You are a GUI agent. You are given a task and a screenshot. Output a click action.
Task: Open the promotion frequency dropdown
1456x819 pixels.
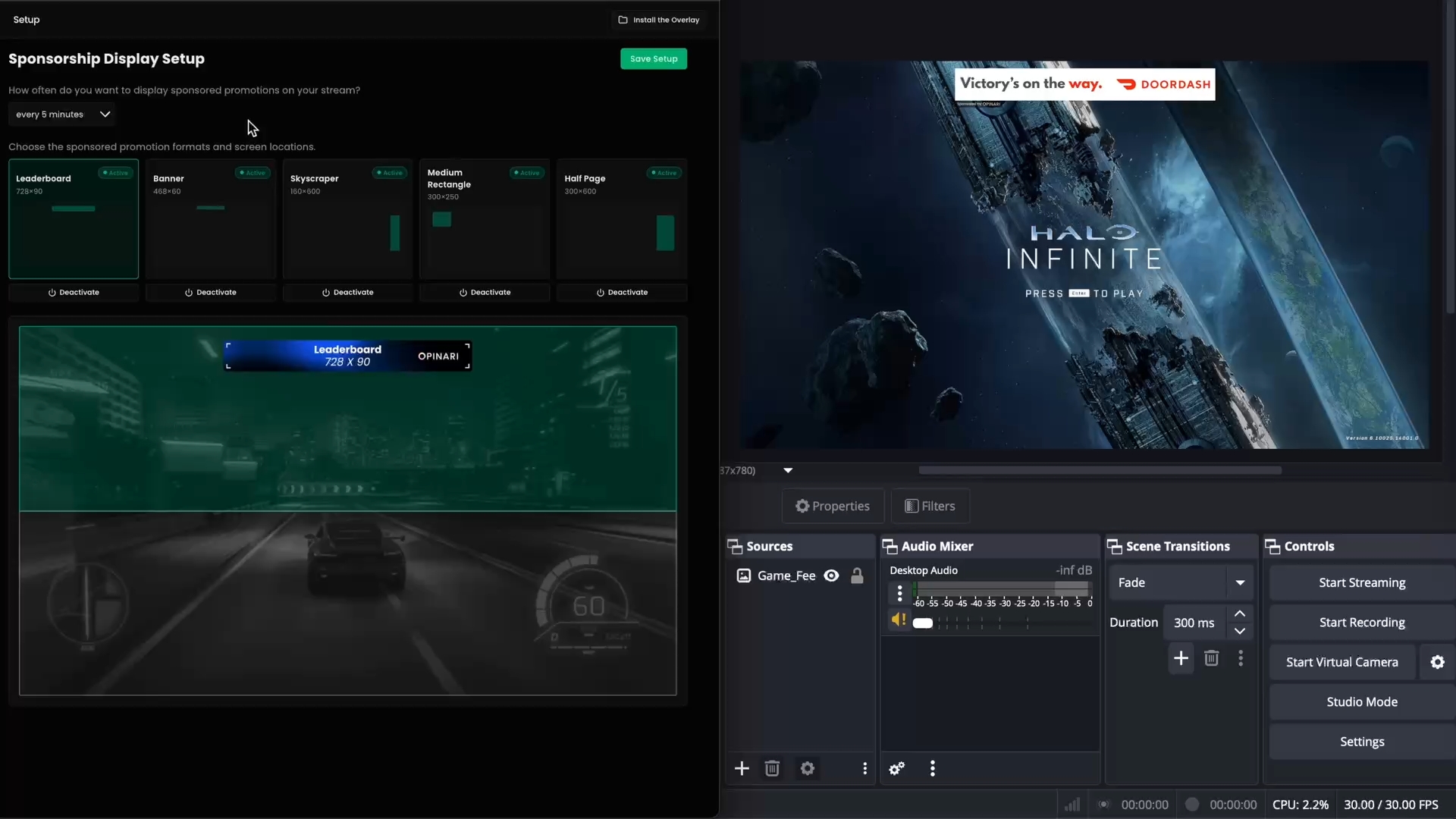pos(61,114)
